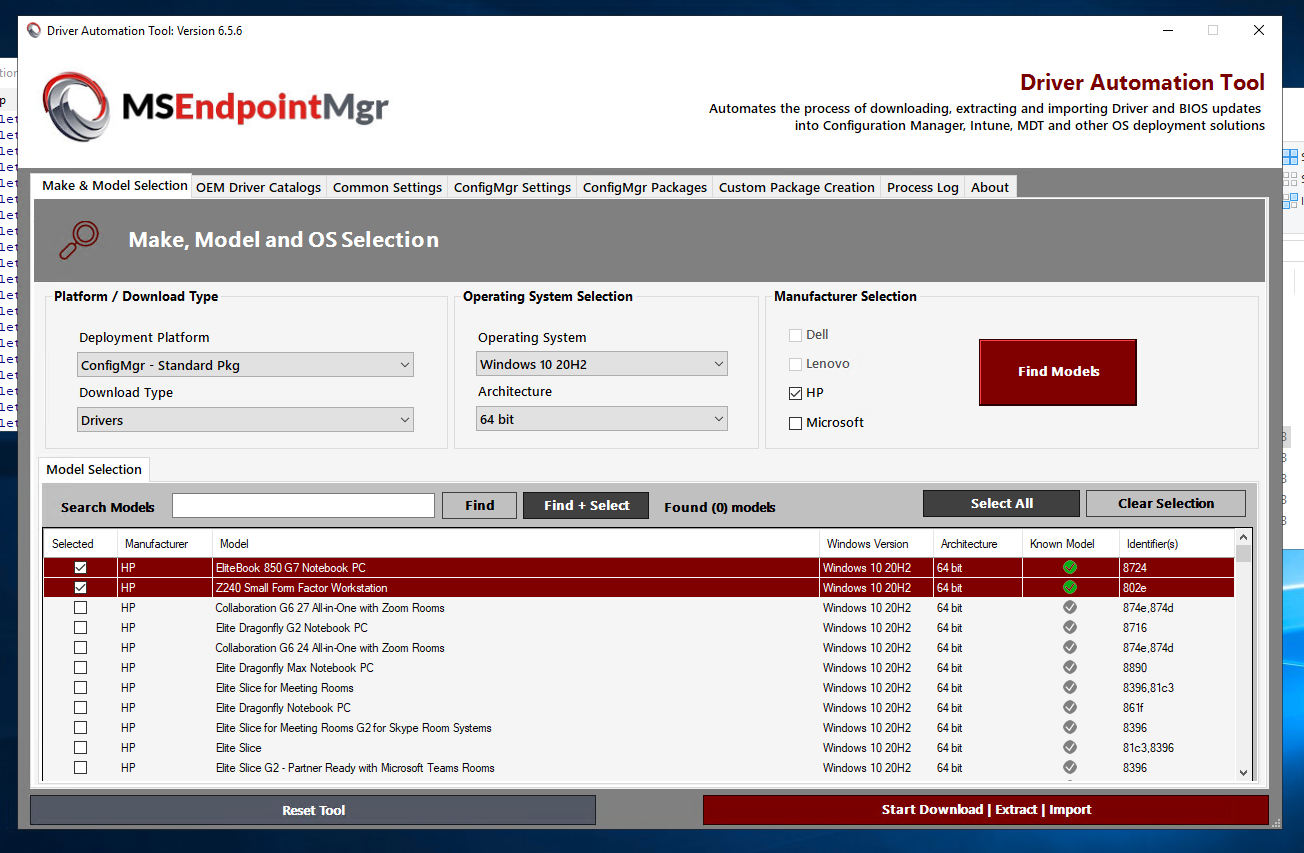The height and width of the screenshot is (853, 1304).
Task: Click the MSEndpointMgr logo
Action: (x=215, y=105)
